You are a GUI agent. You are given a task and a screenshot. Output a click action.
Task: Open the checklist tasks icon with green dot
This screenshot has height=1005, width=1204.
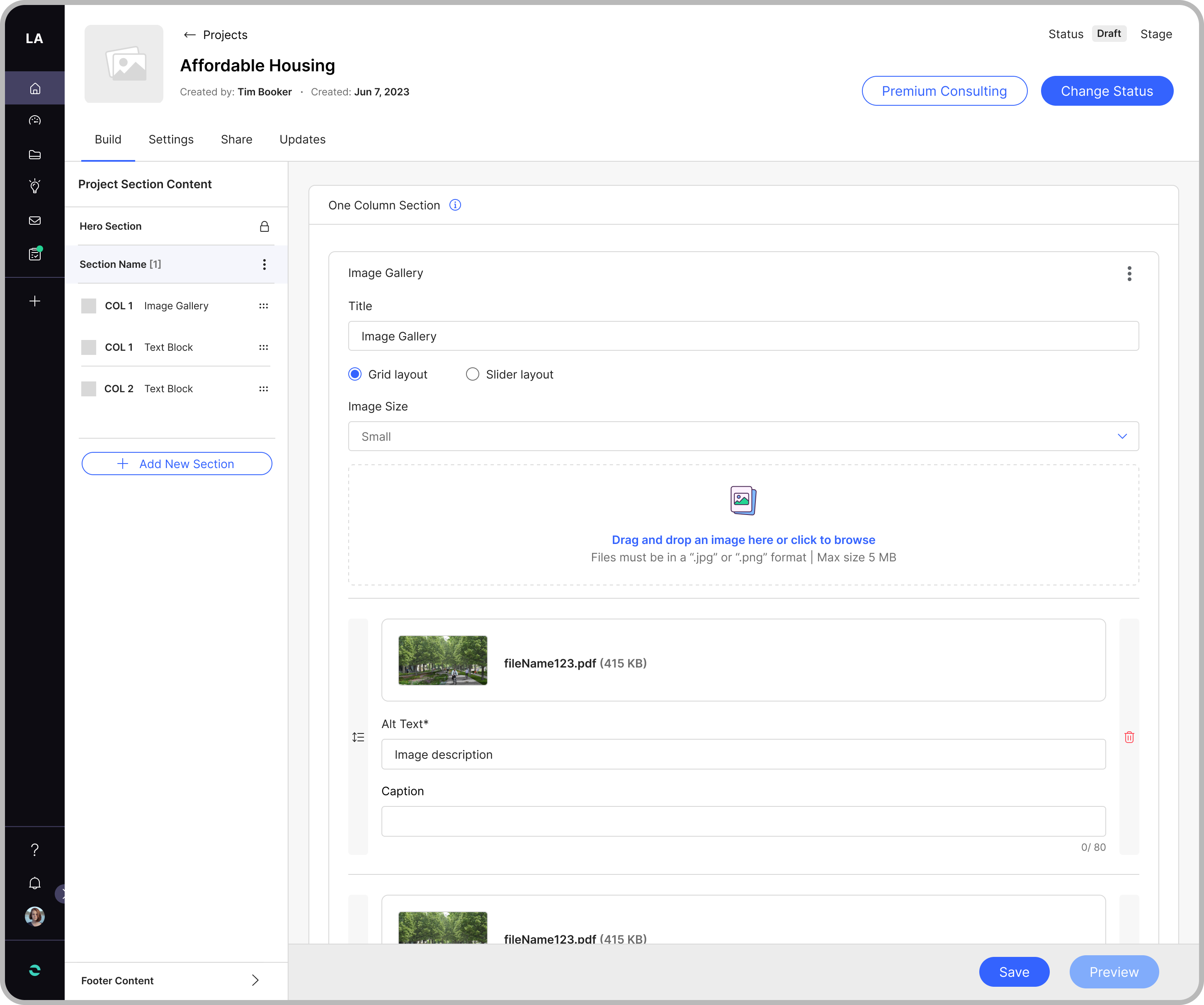pos(35,254)
